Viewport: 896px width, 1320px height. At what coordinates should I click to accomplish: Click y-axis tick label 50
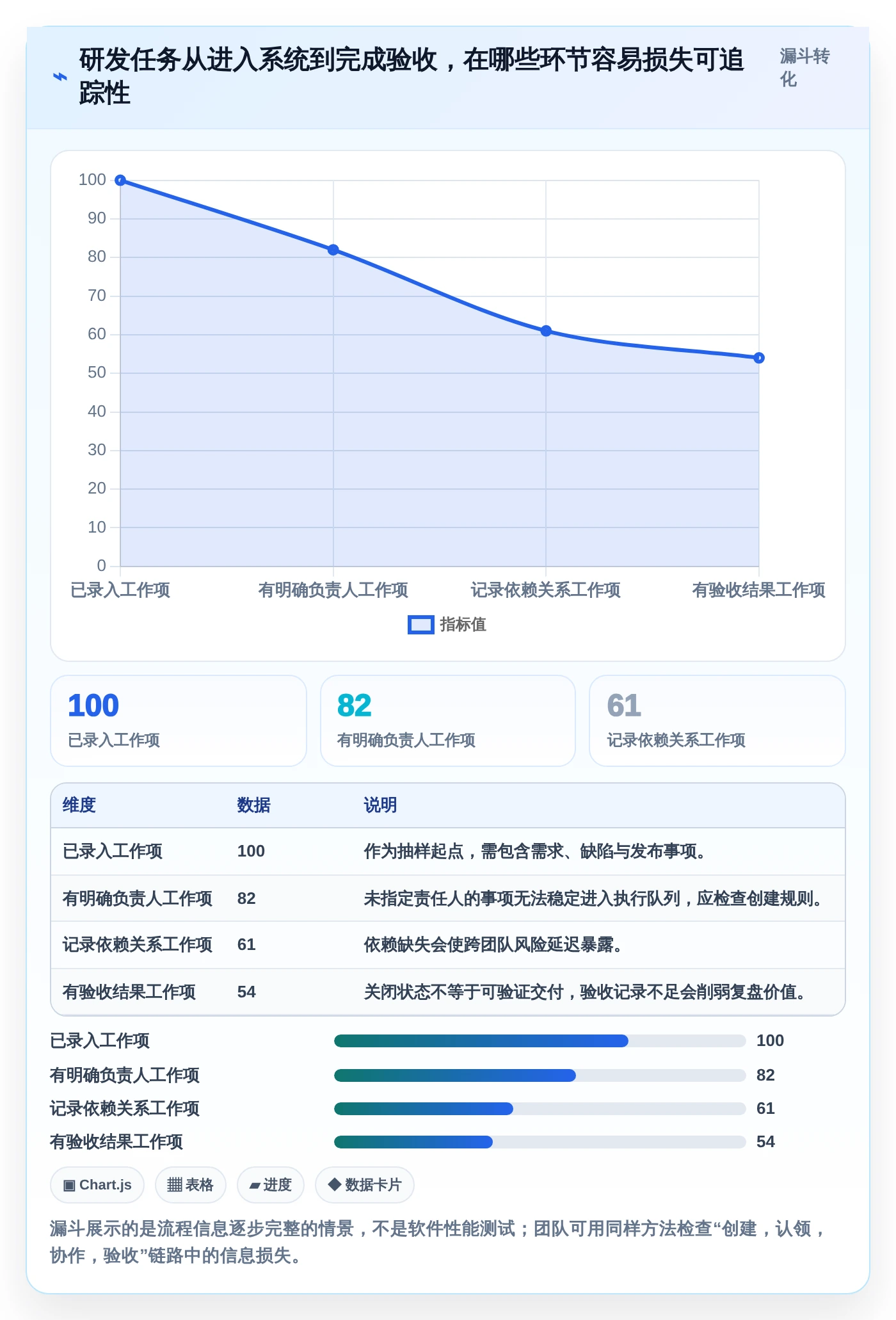click(97, 373)
